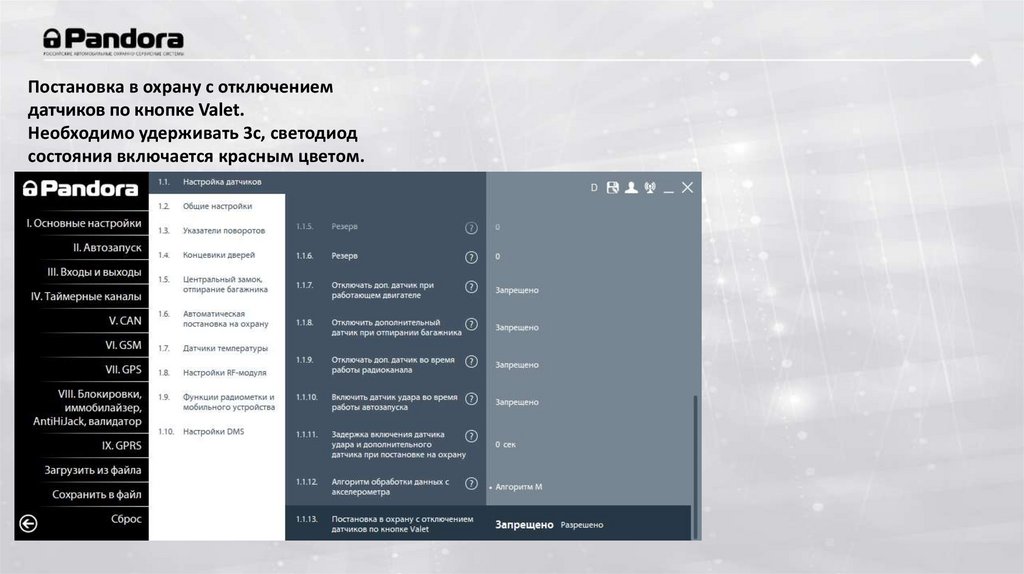The image size is (1024, 574).
Task: Select 'Разрешено' option for setting 1.1.13
Action: [581, 524]
